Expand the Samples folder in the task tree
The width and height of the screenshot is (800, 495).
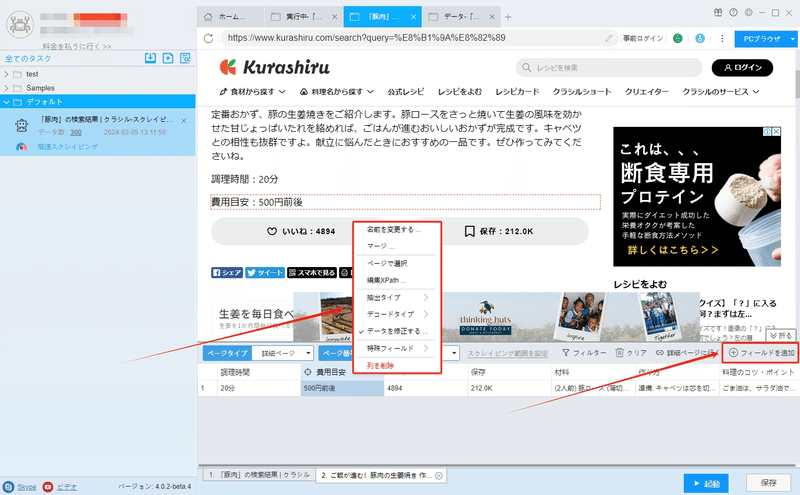(6, 88)
